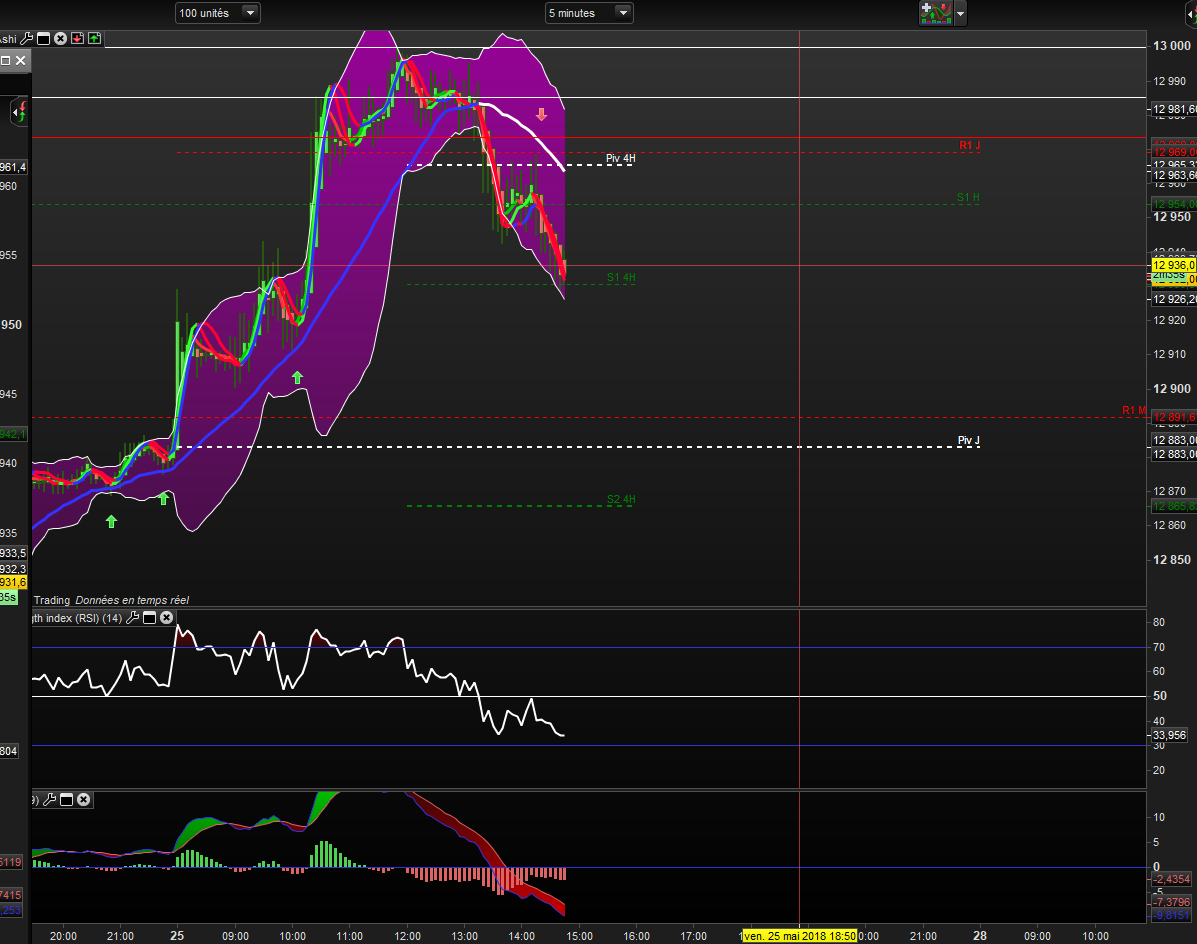Expand the 5 minutes timeframe dropdown

tap(622, 13)
